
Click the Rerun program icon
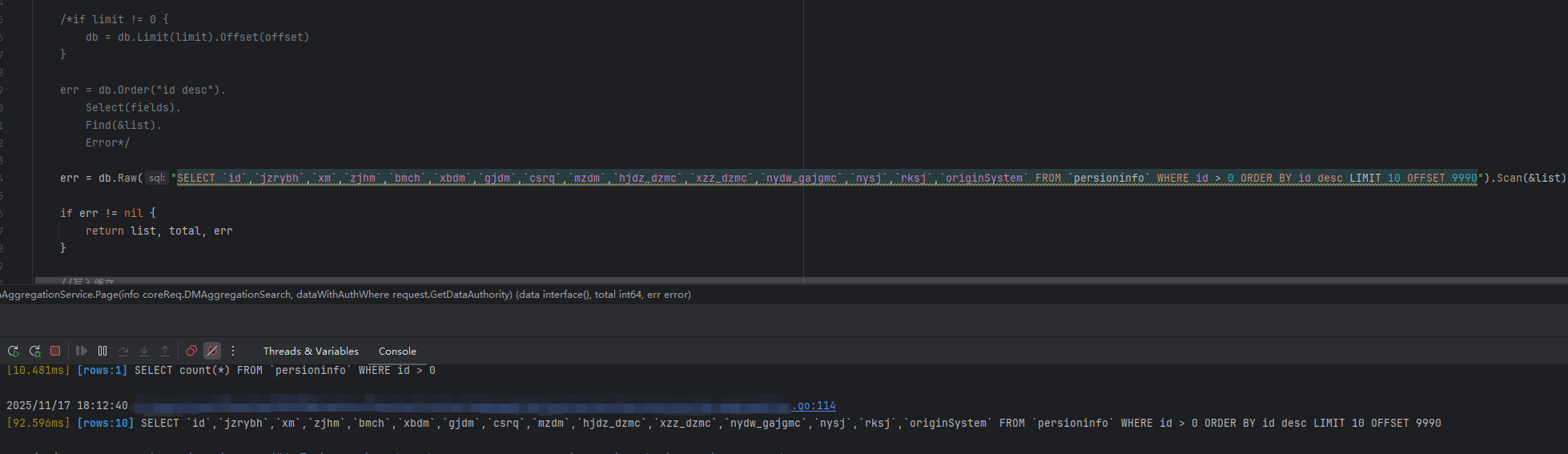(x=14, y=351)
